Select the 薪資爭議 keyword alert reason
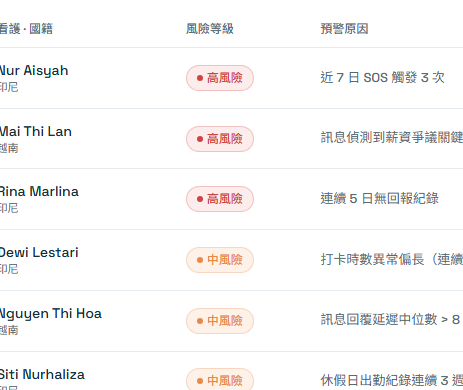Viewport: 463px width, 390px height. [x=392, y=137]
